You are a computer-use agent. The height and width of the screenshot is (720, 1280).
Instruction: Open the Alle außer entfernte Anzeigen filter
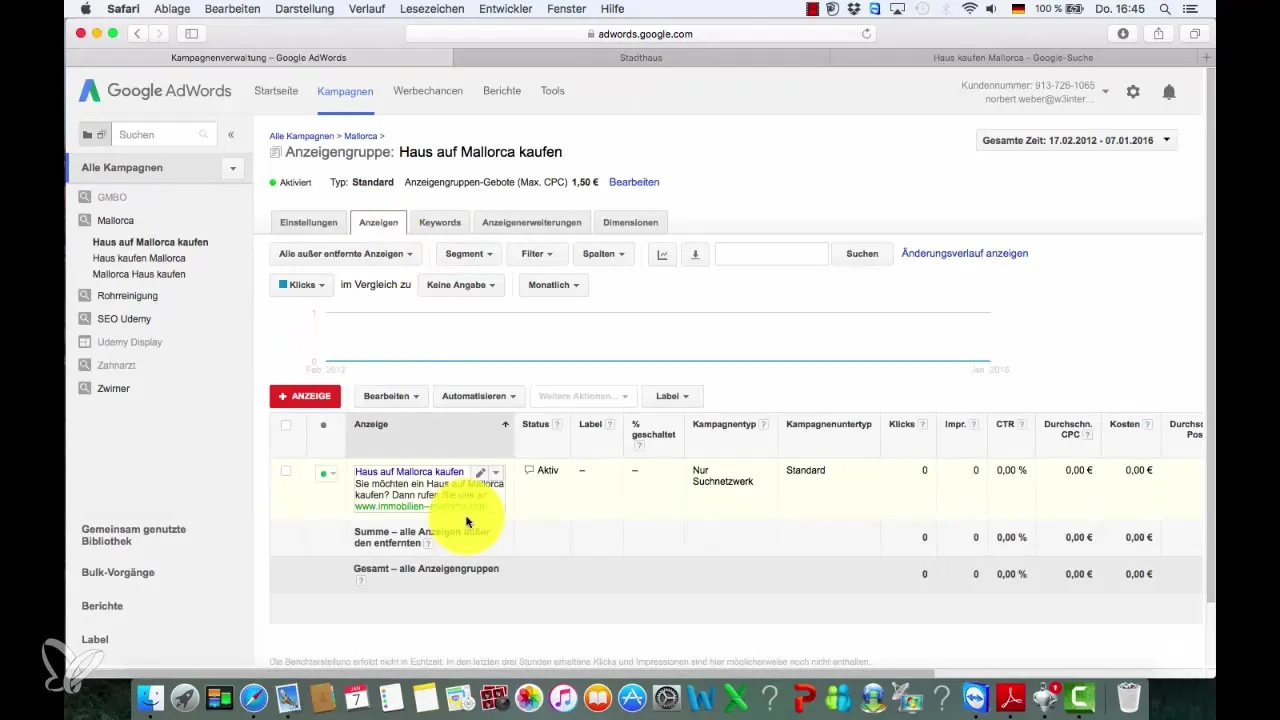[x=346, y=254]
